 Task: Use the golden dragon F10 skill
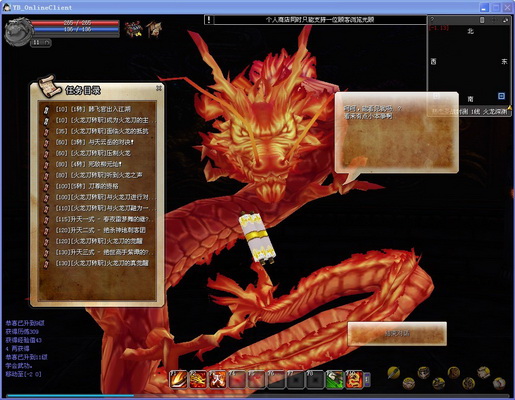pos(354,379)
